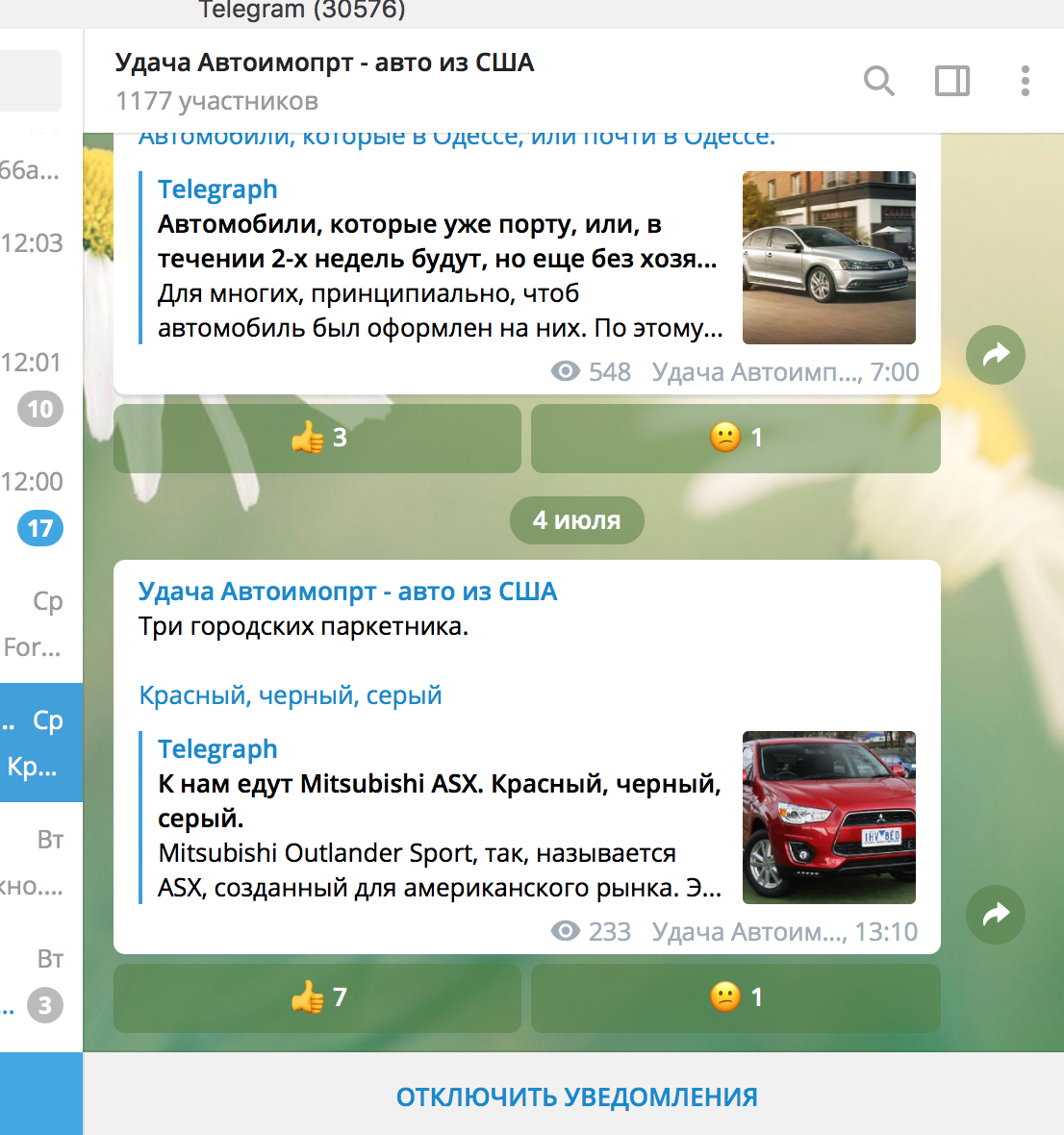Screen dimensions: 1064x1135
Task: Click the 13:10 post timestamp
Action: tap(886, 932)
